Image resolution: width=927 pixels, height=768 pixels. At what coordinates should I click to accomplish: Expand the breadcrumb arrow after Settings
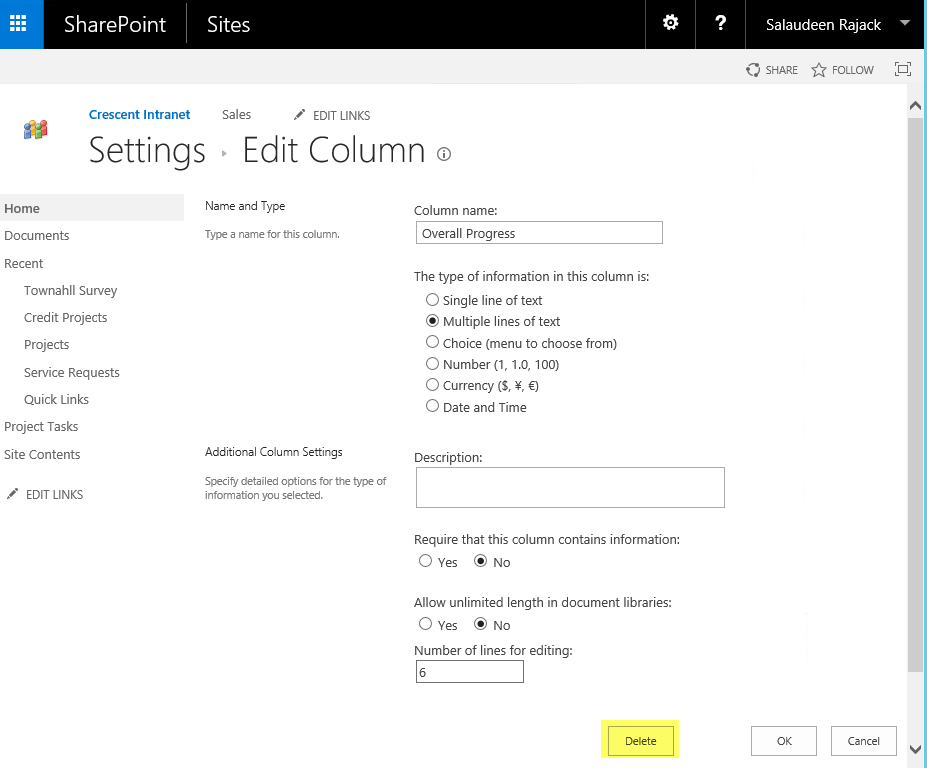pos(225,152)
